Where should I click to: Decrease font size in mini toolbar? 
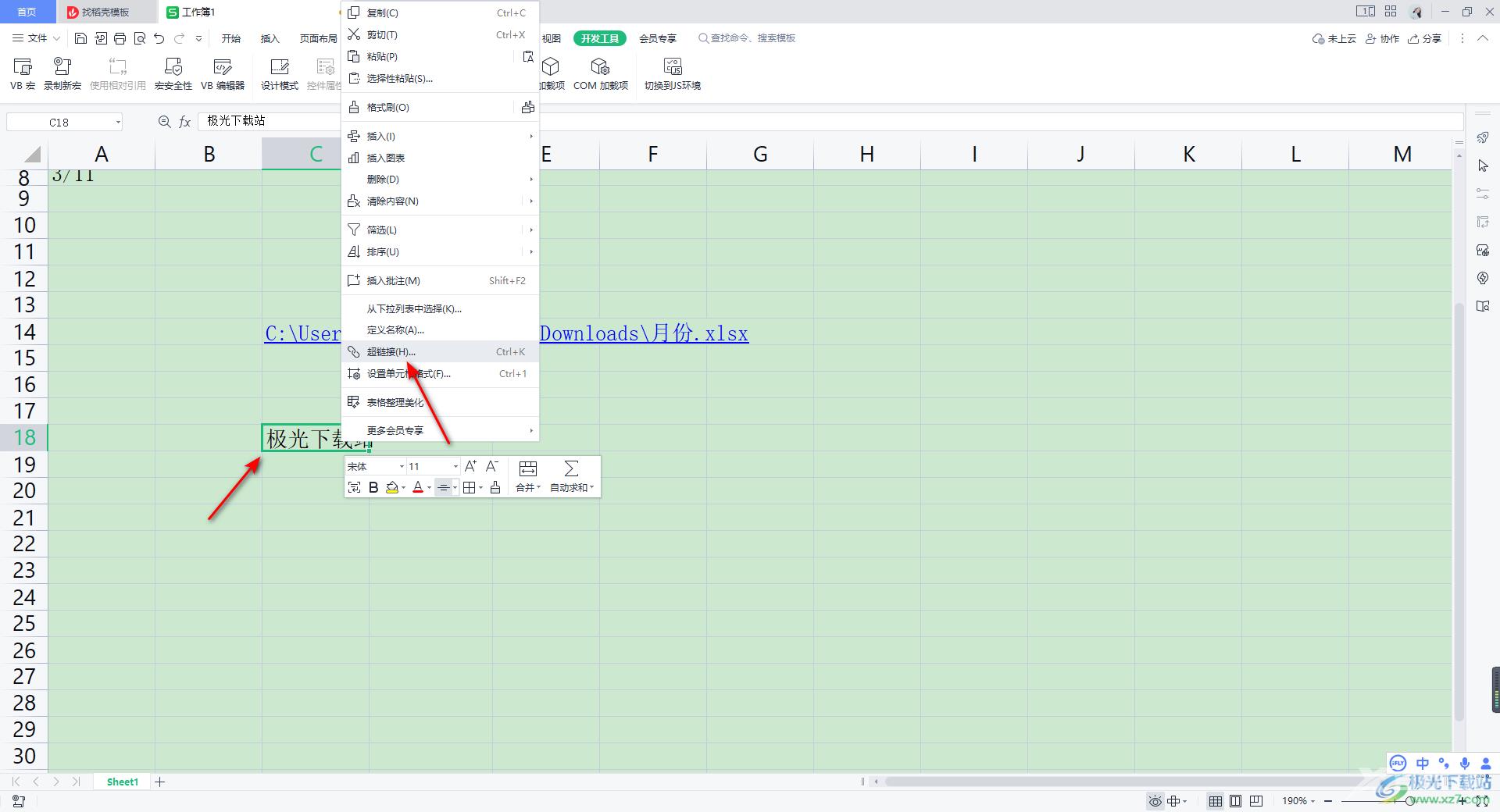(x=491, y=466)
